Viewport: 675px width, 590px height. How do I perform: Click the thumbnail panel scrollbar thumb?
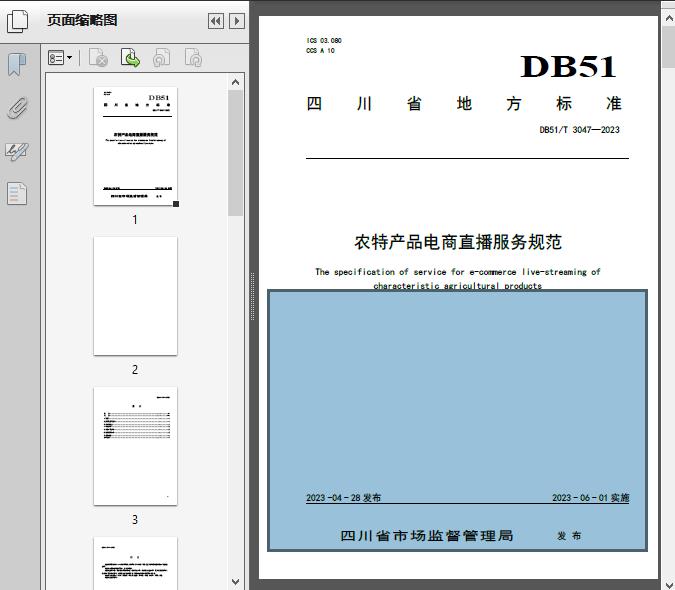pos(235,153)
